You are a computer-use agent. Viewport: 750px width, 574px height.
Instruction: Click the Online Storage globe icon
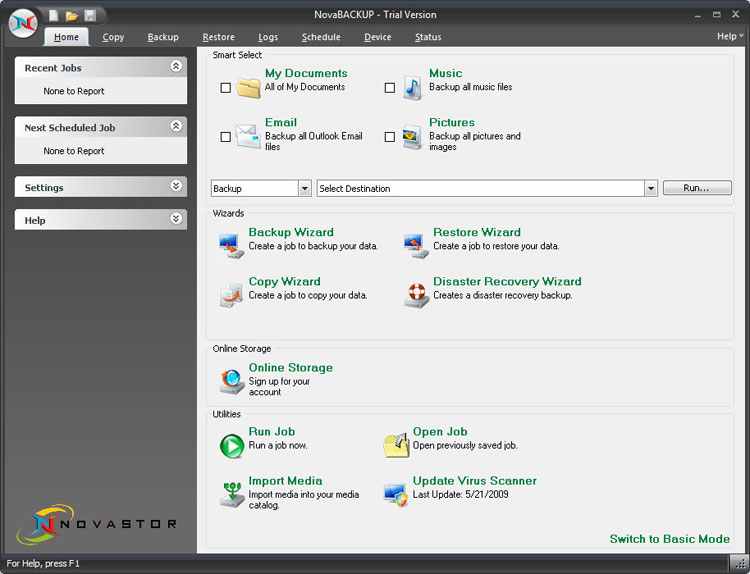tap(231, 380)
